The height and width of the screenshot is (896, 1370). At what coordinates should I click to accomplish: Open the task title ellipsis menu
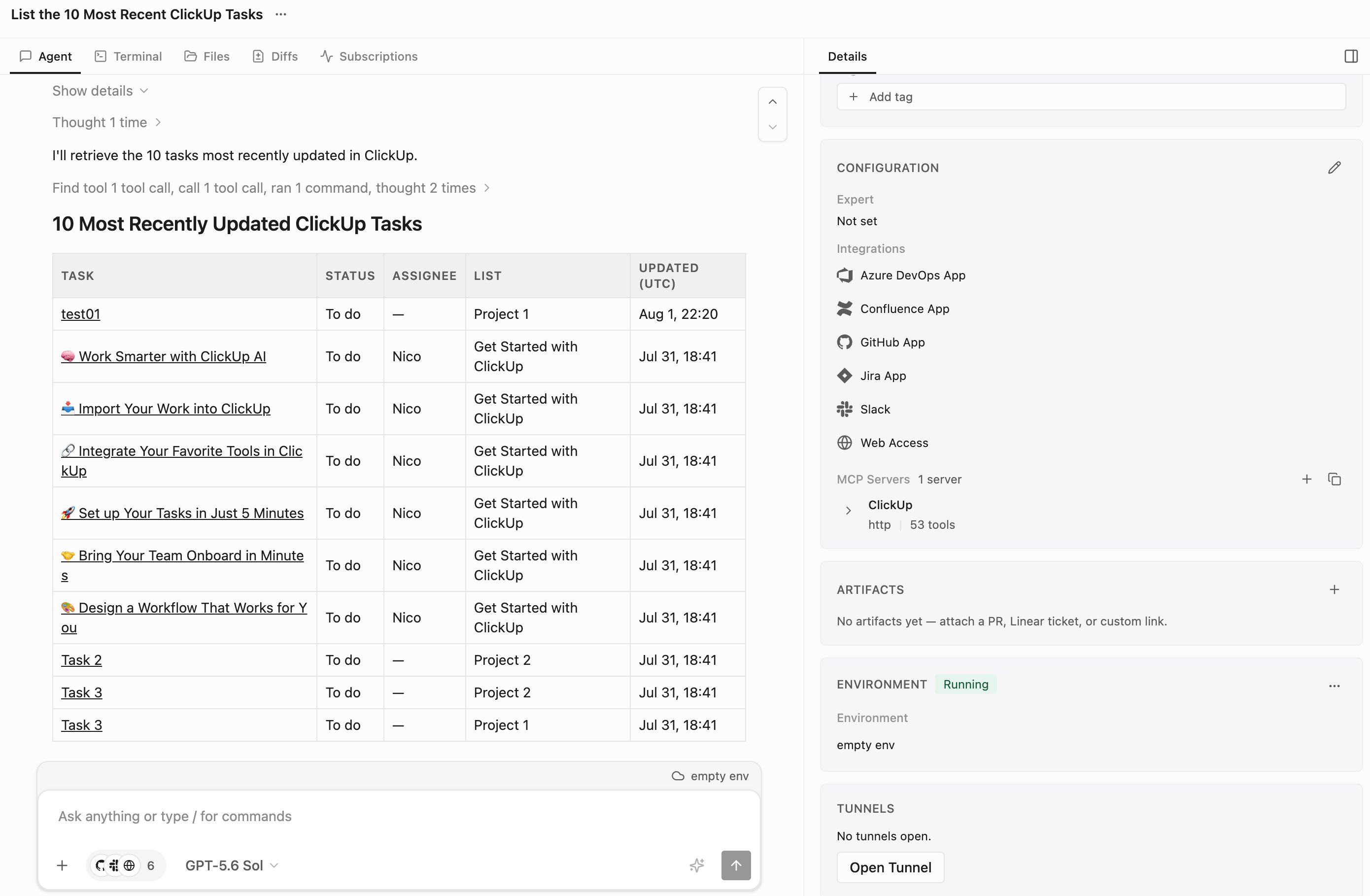(x=281, y=14)
